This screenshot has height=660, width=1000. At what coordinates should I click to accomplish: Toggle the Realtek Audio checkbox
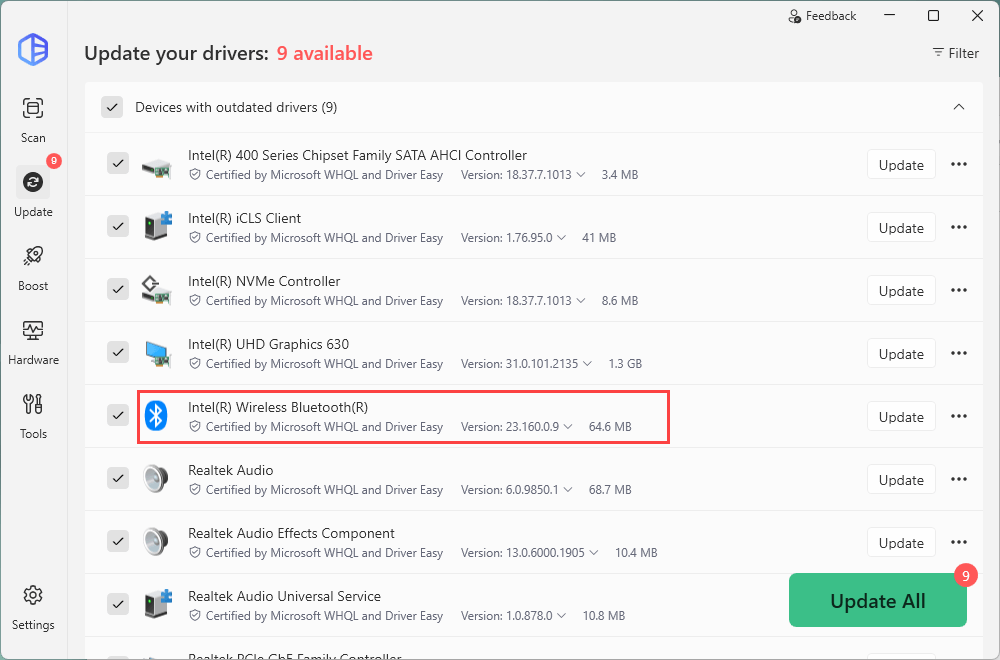118,479
